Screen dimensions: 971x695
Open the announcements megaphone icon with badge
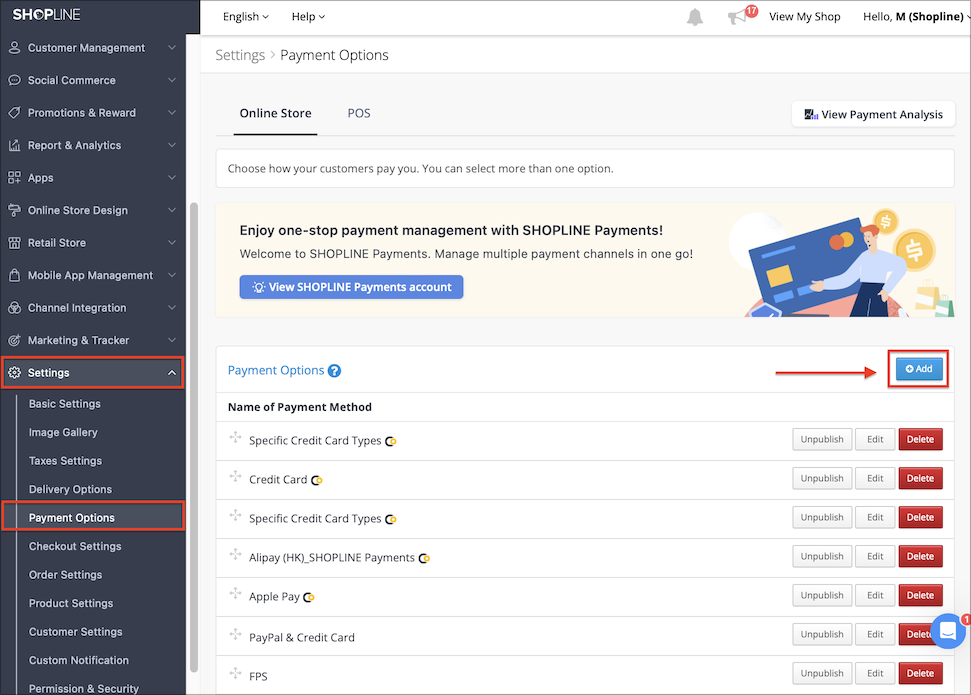point(738,16)
